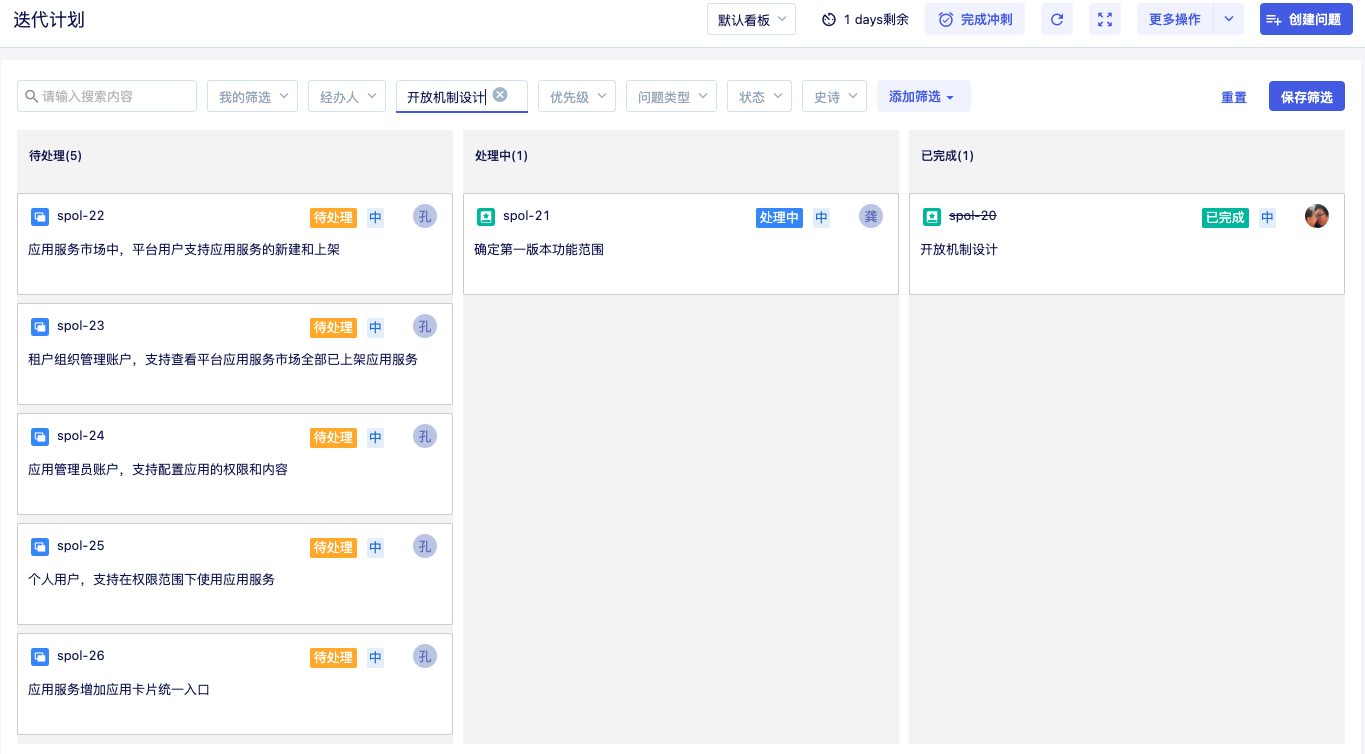Open the 默认看板 board dropdown
The height and width of the screenshot is (754, 1365).
pos(751,19)
